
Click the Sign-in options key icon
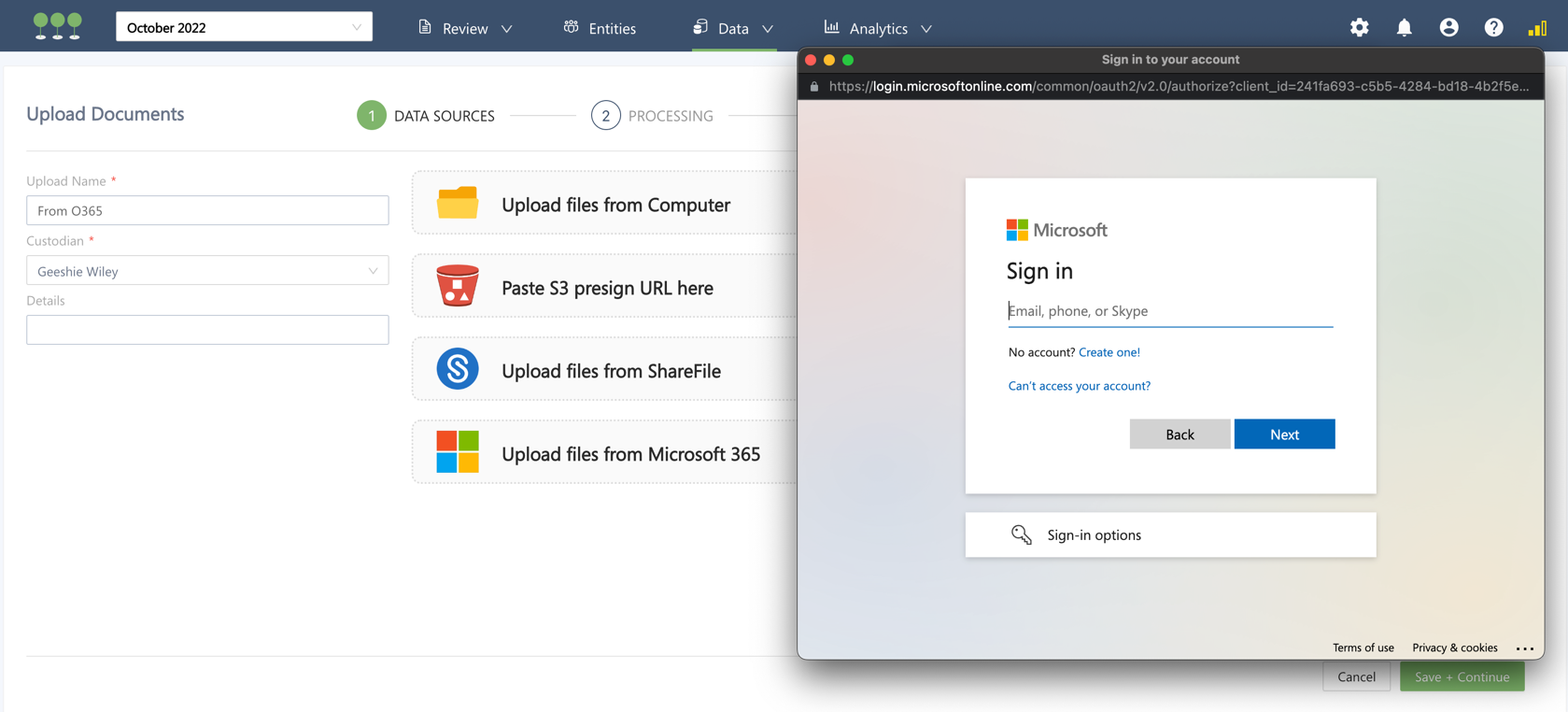[1021, 534]
